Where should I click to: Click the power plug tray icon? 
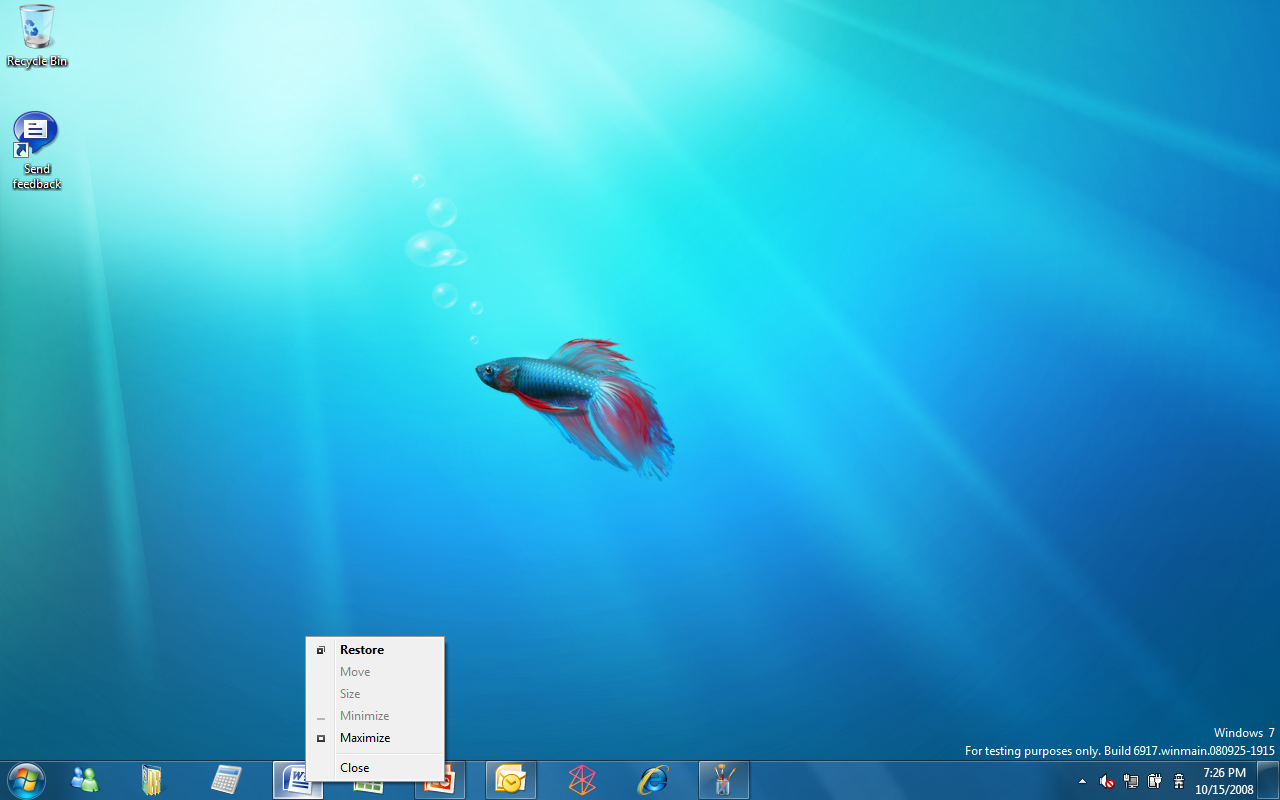(x=1155, y=781)
